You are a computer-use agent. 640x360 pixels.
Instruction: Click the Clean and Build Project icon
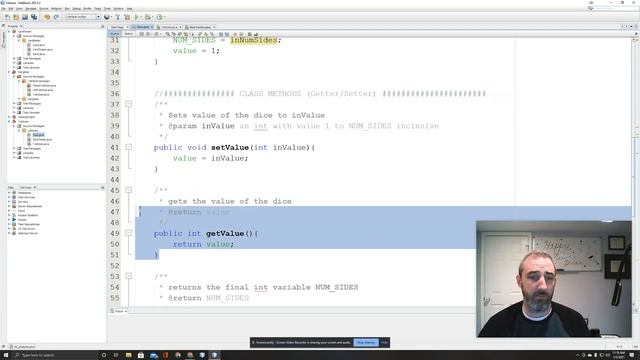127,17
